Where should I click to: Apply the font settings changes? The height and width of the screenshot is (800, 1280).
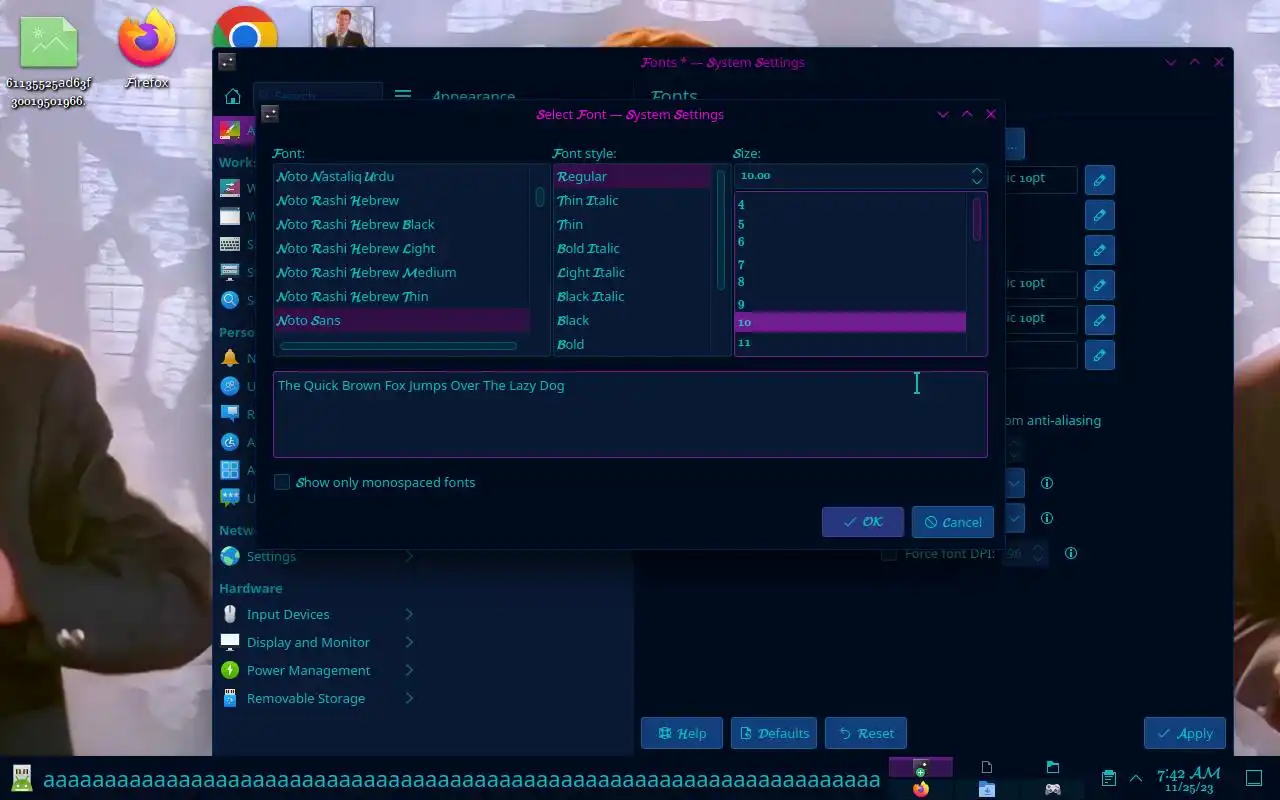click(1185, 733)
